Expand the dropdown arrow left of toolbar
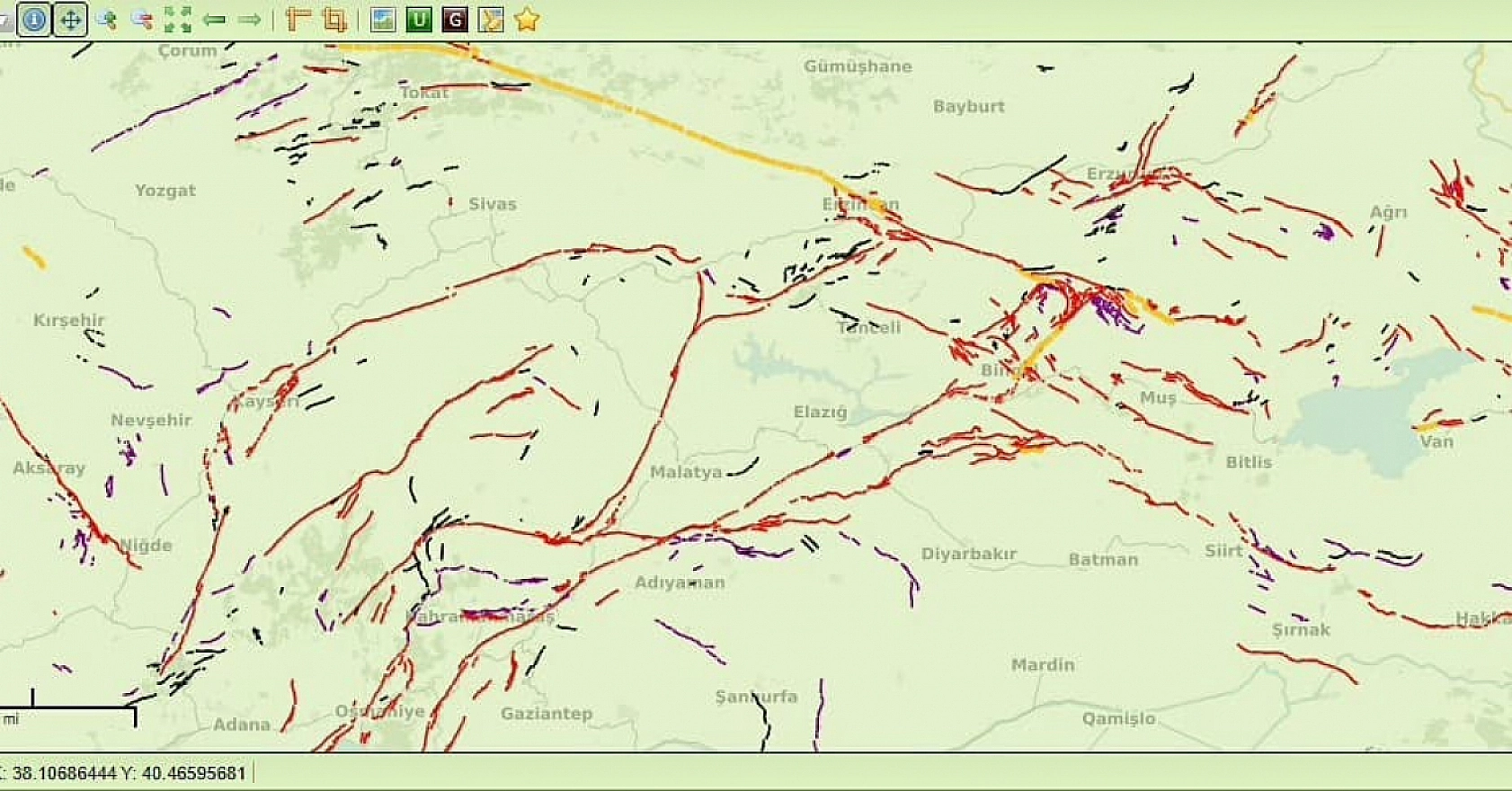This screenshot has height=791, width=1512. pos(5,19)
